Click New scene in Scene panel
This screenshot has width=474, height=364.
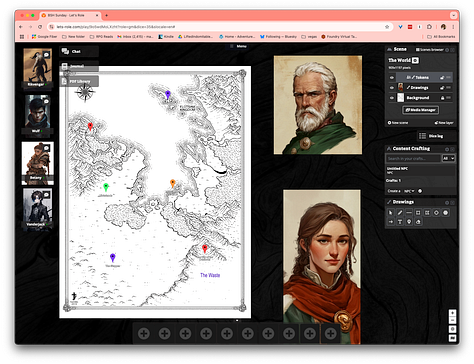(x=398, y=123)
